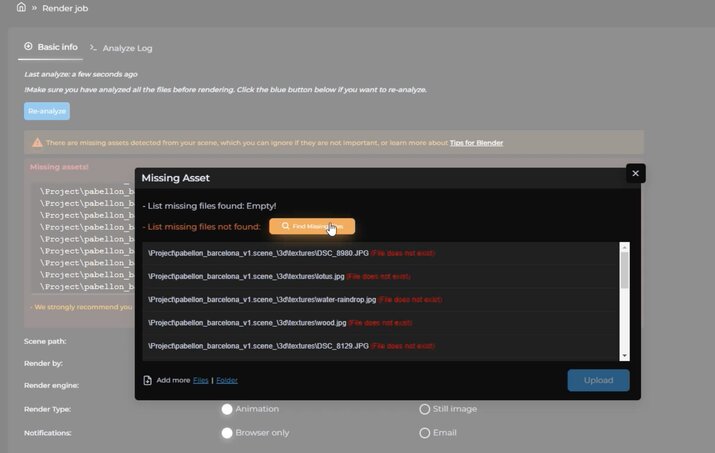Image resolution: width=715 pixels, height=453 pixels.
Task: Click the Upload button
Action: tap(598, 380)
